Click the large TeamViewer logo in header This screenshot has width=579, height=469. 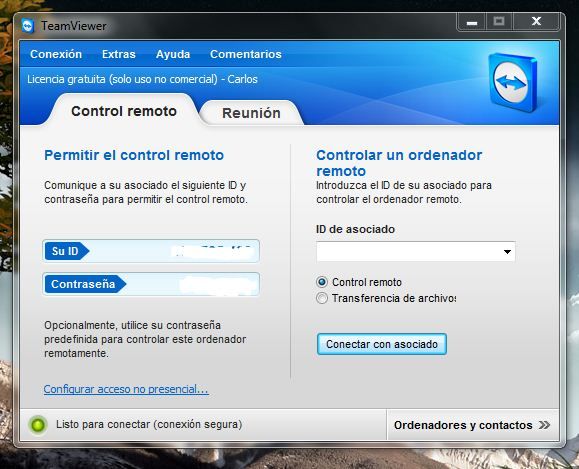(513, 82)
